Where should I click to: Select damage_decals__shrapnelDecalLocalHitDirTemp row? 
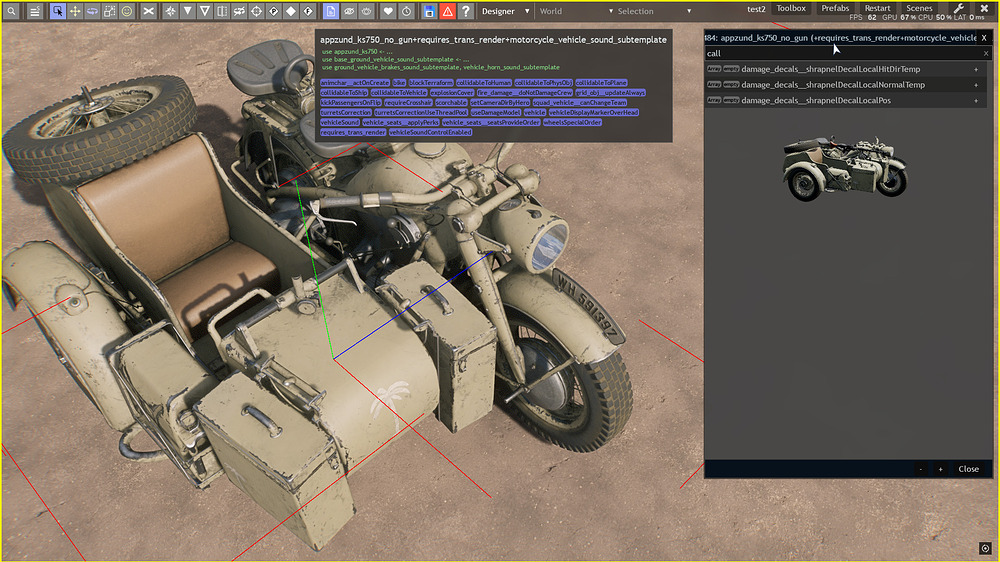pyautogui.click(x=844, y=69)
